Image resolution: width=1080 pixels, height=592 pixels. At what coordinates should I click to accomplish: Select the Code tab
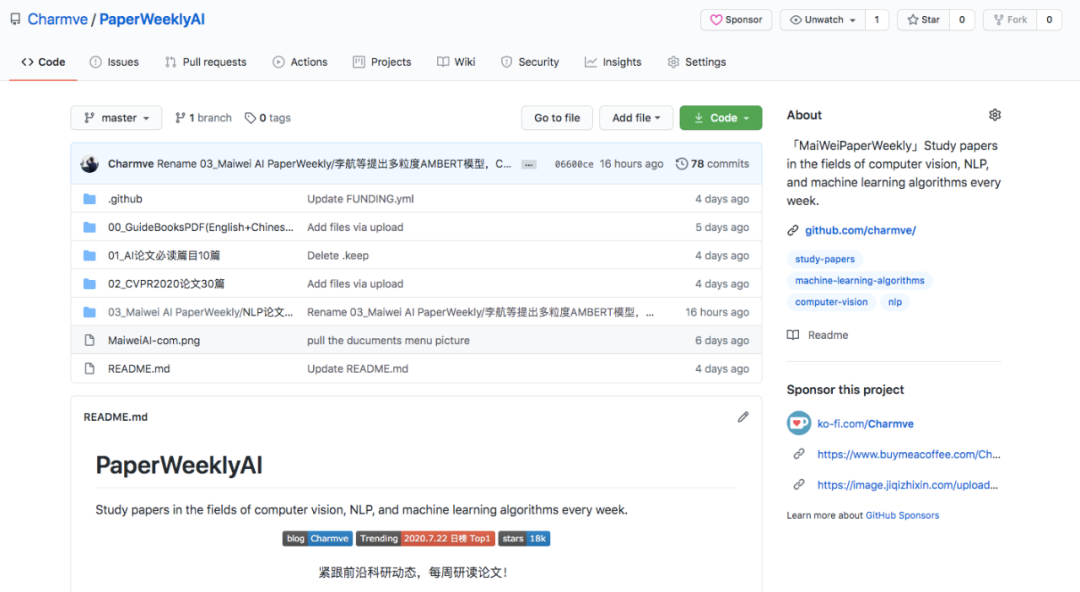43,62
